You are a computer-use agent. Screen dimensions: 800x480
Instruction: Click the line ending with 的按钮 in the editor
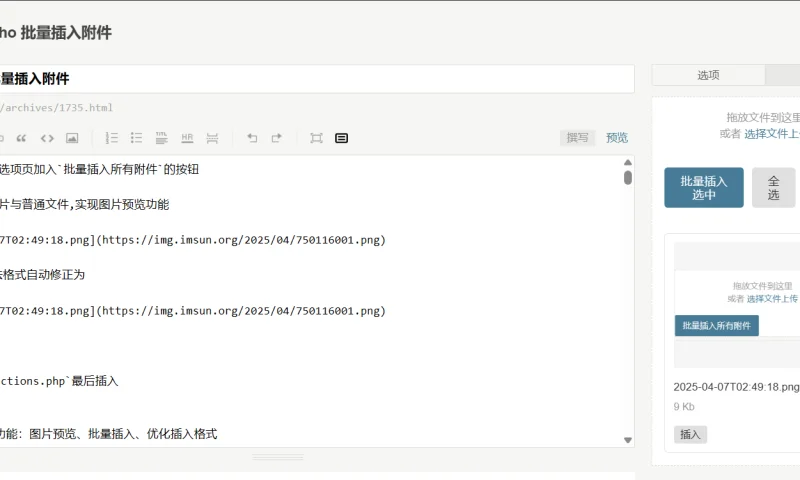tap(99, 169)
